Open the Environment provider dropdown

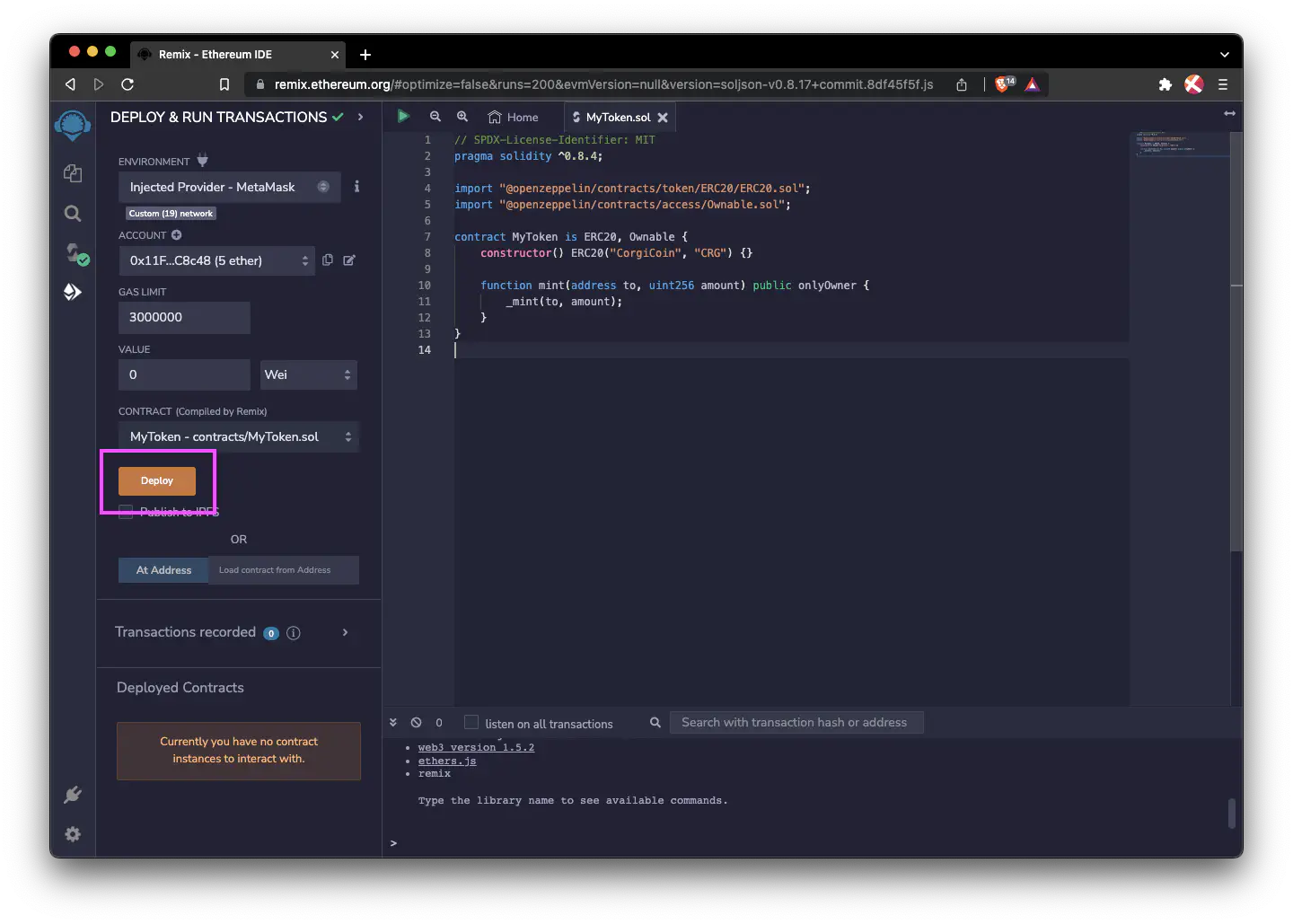coord(229,187)
